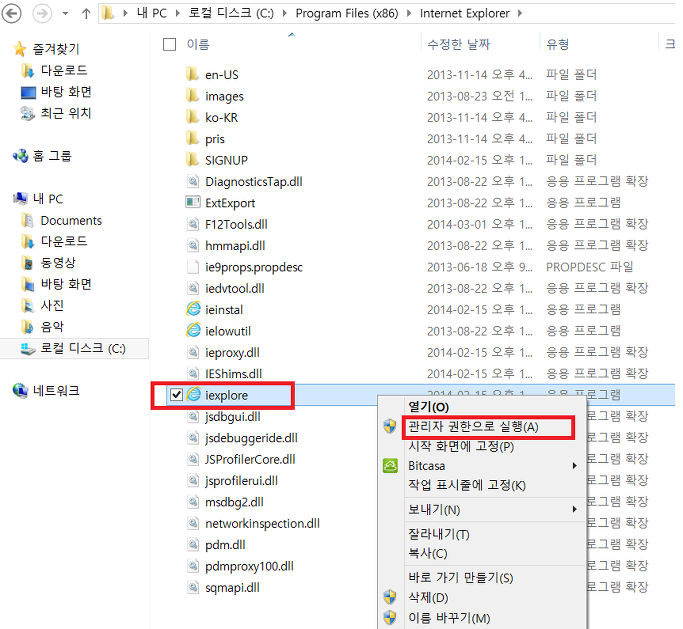Click Program Files (x86) breadcrumb
The height and width of the screenshot is (629, 683).
347,14
